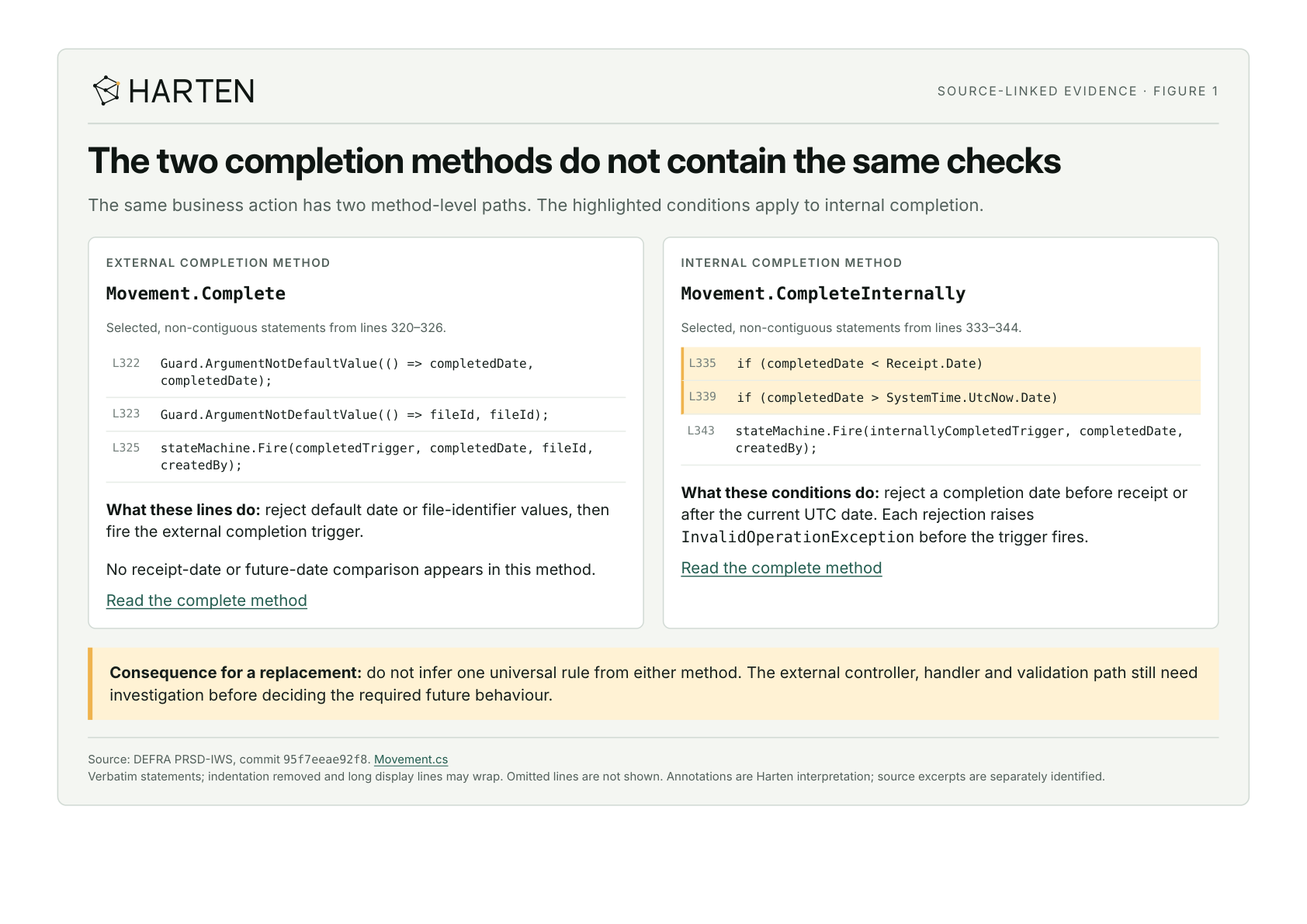Screen dimensions: 1307x924
Task: Click the 'What these conditions do:' explanation
Action: pyautogui.click(x=934, y=515)
